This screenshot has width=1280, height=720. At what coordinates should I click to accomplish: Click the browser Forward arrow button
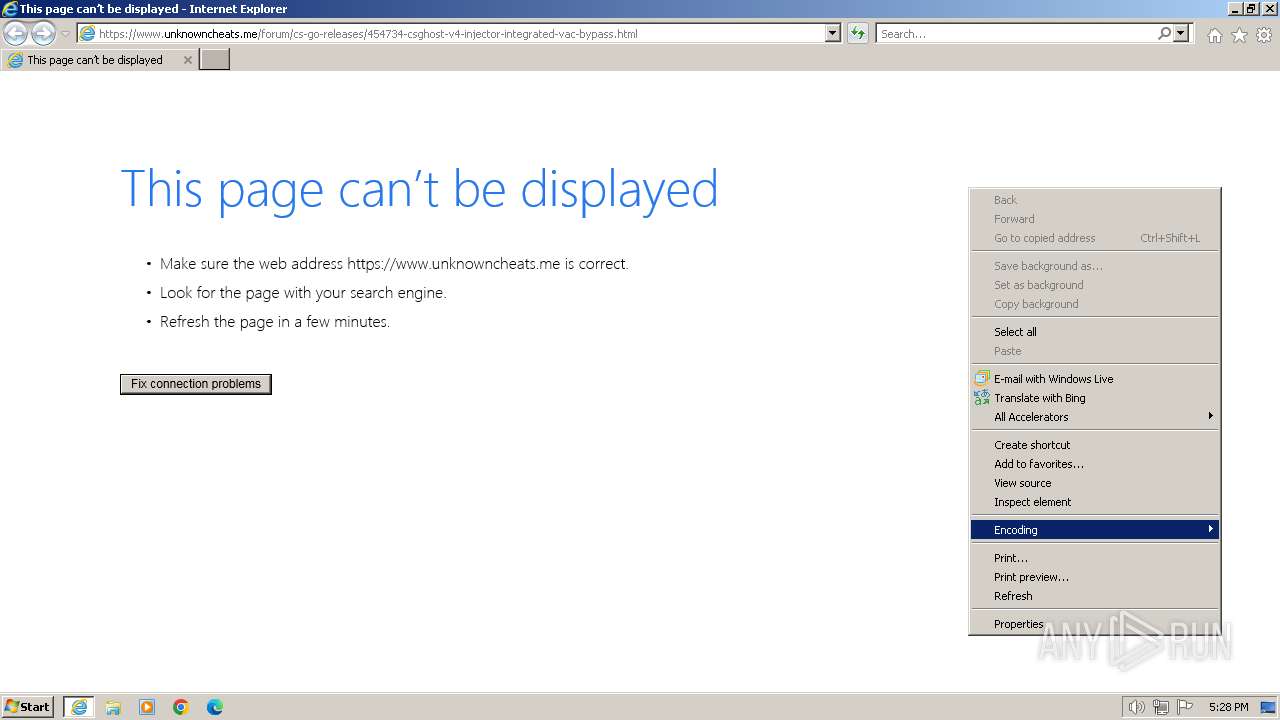43,33
